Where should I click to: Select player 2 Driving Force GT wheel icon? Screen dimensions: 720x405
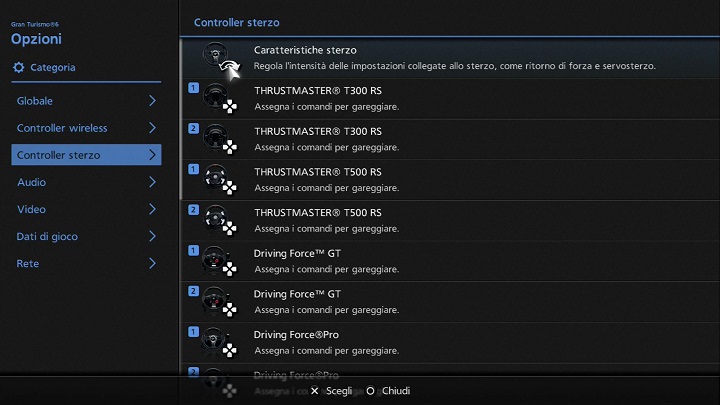coord(214,302)
